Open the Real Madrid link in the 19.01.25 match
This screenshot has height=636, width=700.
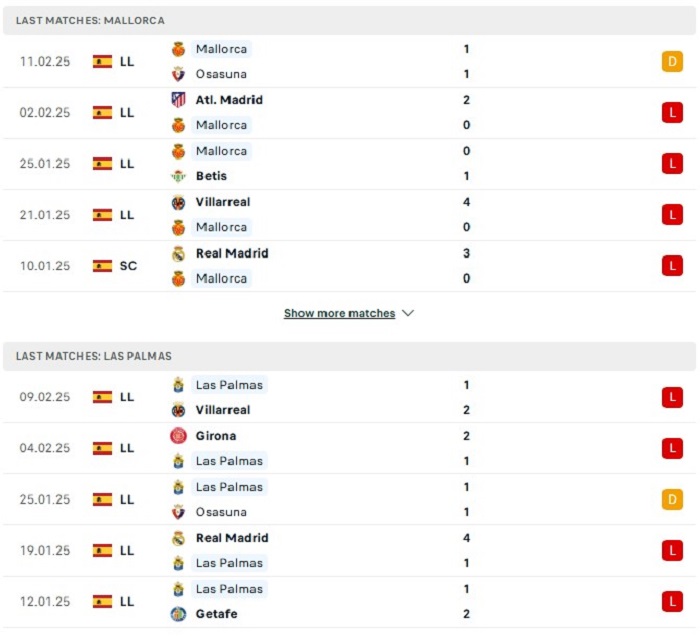(x=232, y=538)
